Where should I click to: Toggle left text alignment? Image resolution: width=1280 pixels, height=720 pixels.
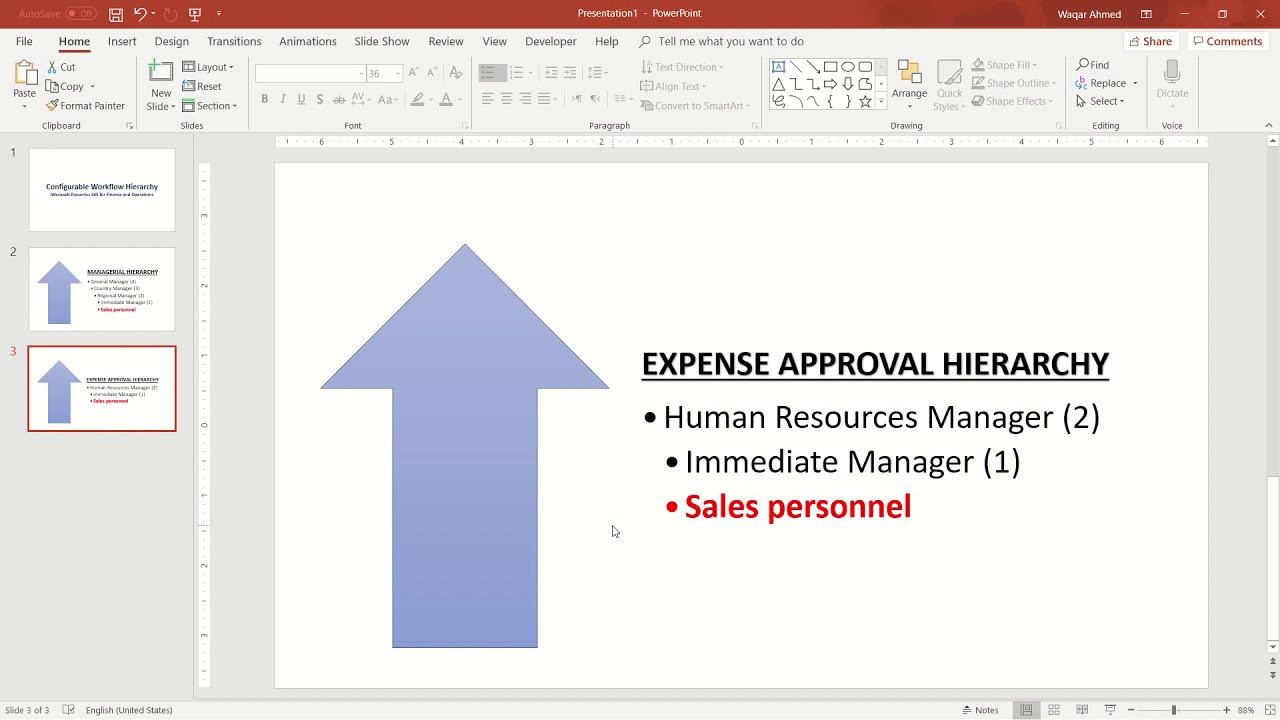coord(488,98)
